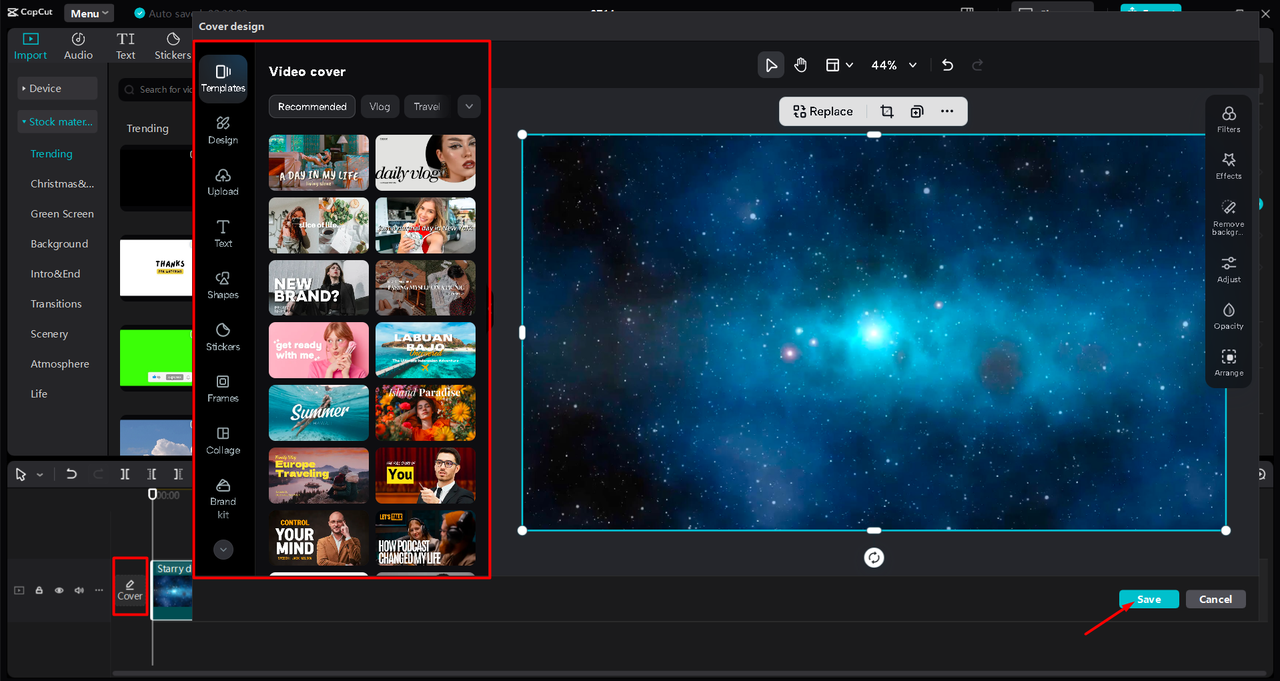Save the cover design
The width and height of the screenshot is (1280, 681).
(x=1149, y=599)
